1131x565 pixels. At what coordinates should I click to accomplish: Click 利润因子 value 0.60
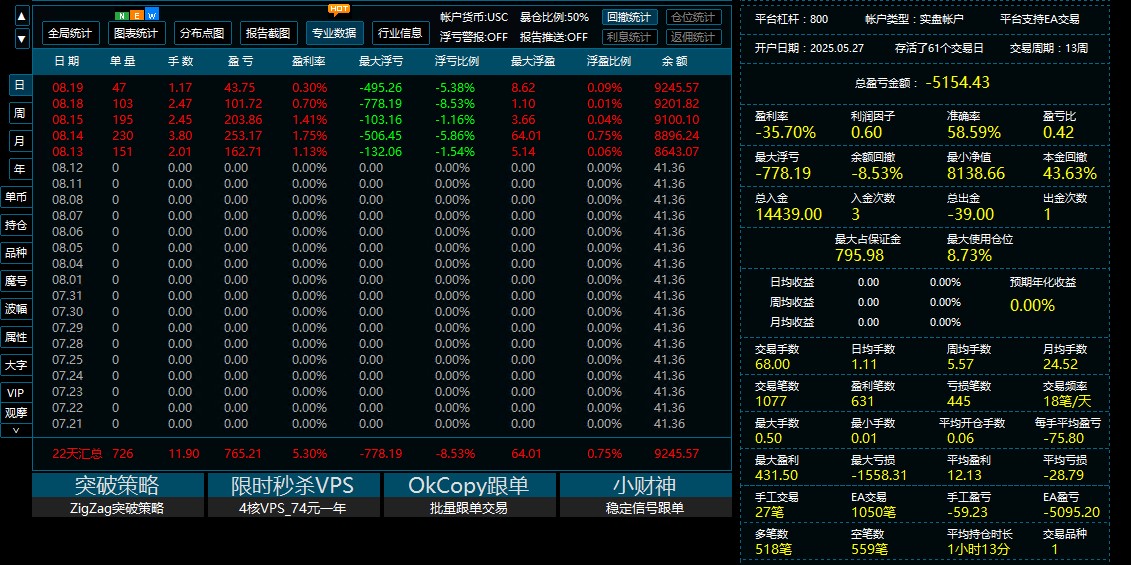coord(866,132)
